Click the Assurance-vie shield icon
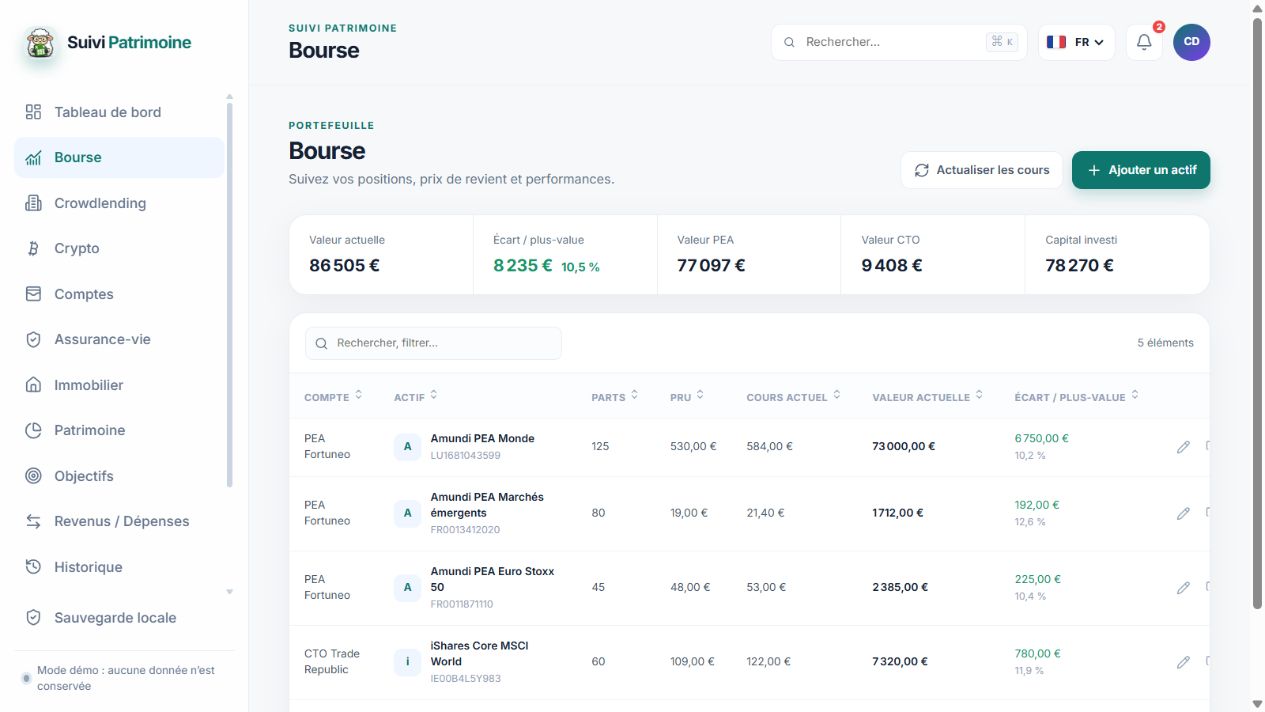The image size is (1265, 712). click(33, 339)
